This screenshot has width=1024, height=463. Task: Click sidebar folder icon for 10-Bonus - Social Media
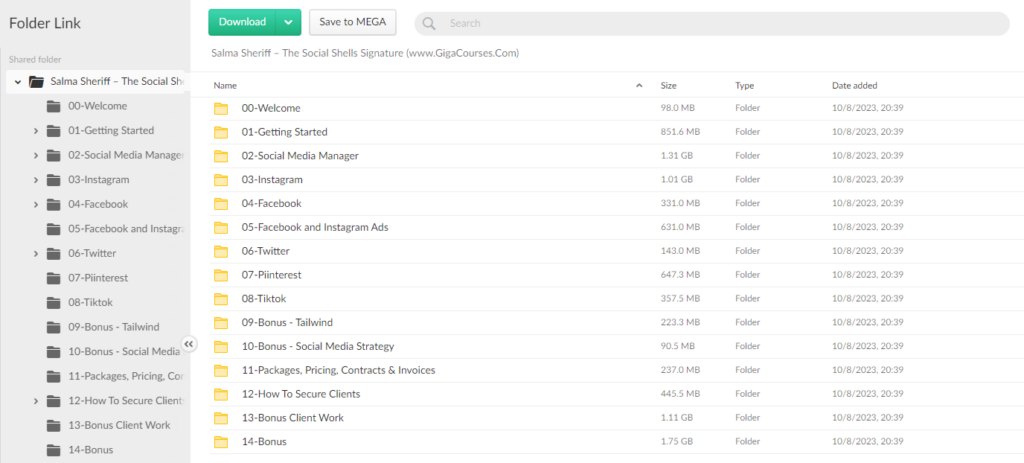pyautogui.click(x=54, y=352)
